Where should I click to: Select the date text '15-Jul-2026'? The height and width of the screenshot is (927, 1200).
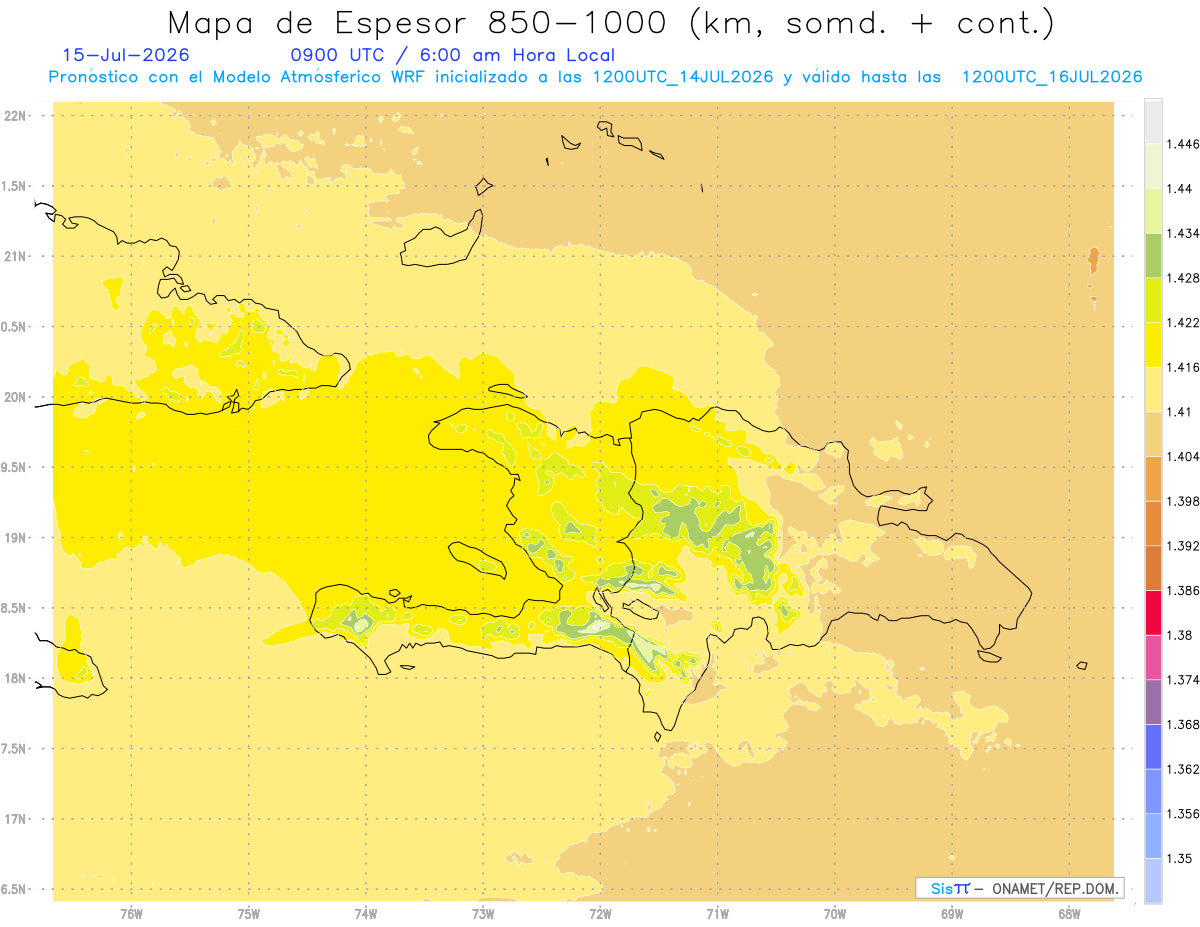click(125, 56)
